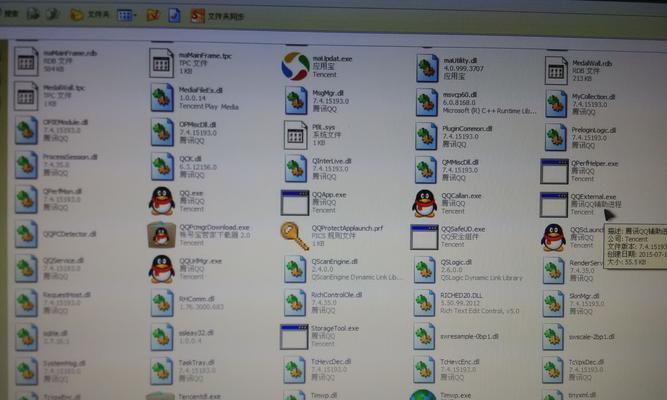Image resolution: width=667 pixels, height=400 pixels.
Task: Click the PreloginLogic.dll file name
Action: [594, 130]
